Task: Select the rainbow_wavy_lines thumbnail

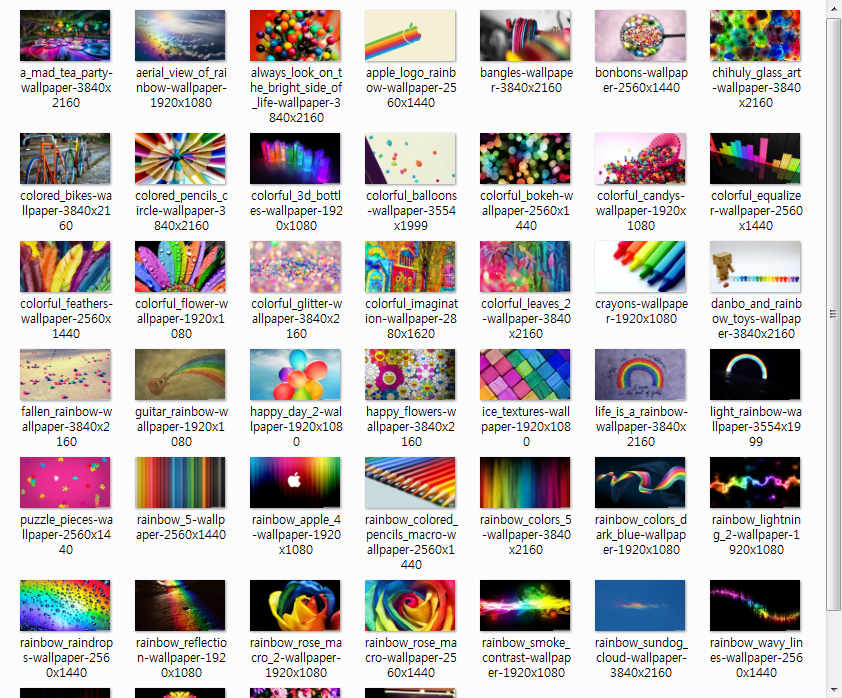Action: click(754, 605)
